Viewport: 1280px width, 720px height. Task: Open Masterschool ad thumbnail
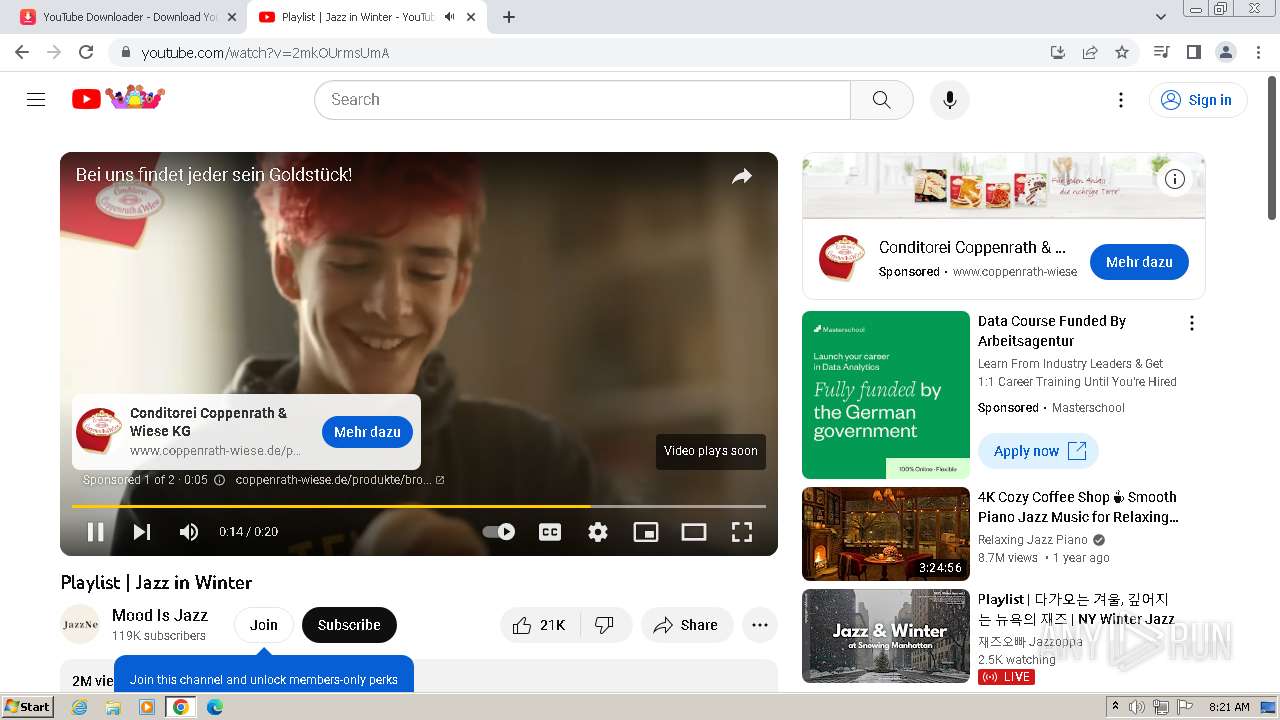(x=886, y=395)
